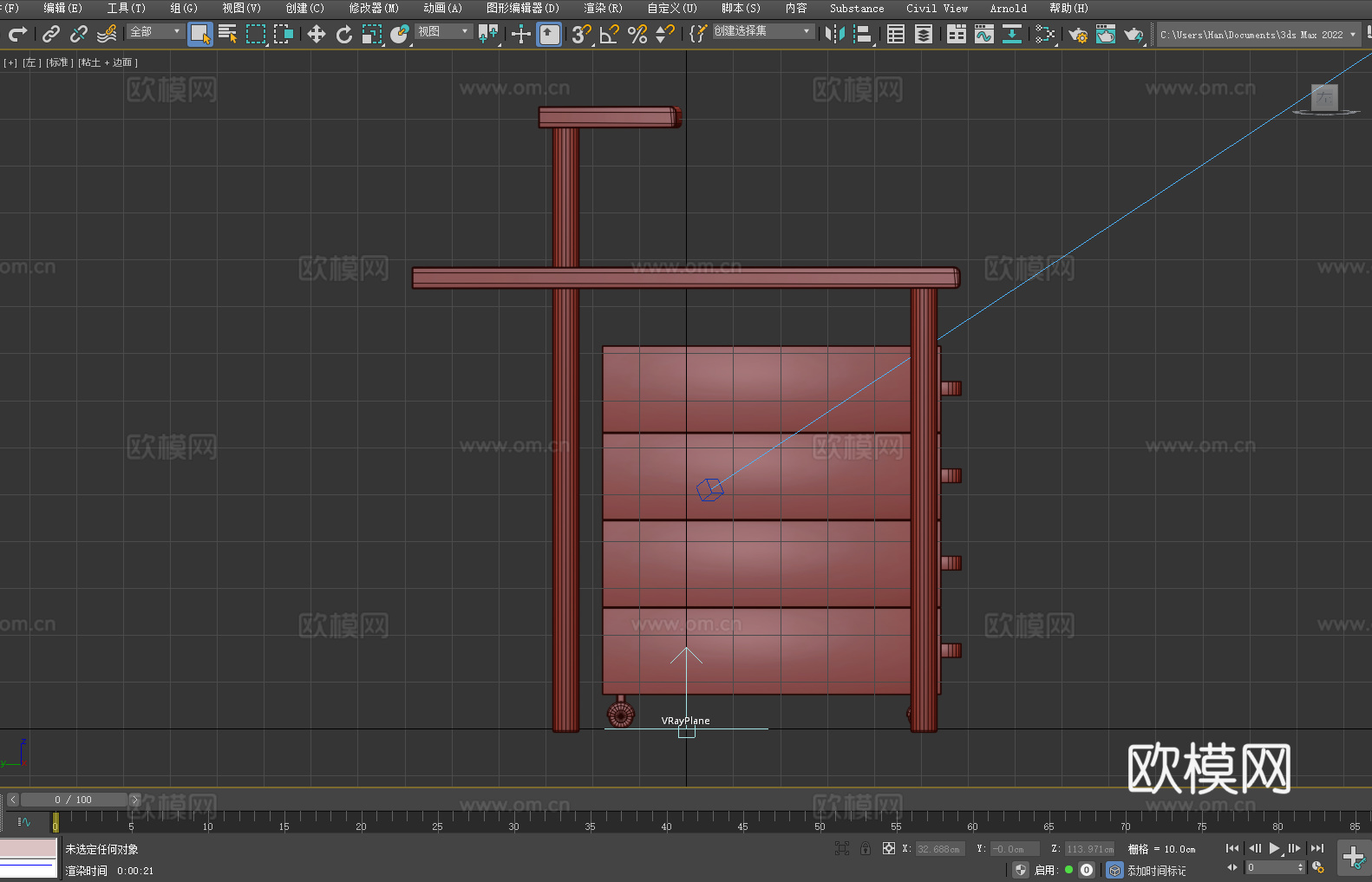Screen dimensions: 1372x882
Task: Step to the previous frame
Action: [1254, 848]
